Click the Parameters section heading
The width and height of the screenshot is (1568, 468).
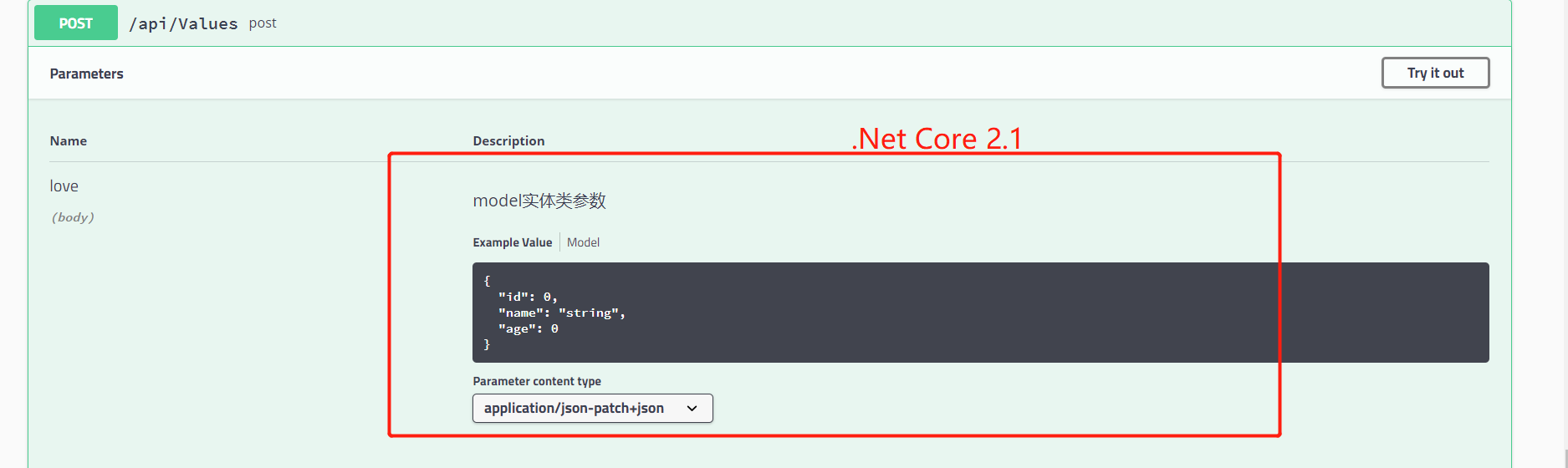click(x=86, y=74)
